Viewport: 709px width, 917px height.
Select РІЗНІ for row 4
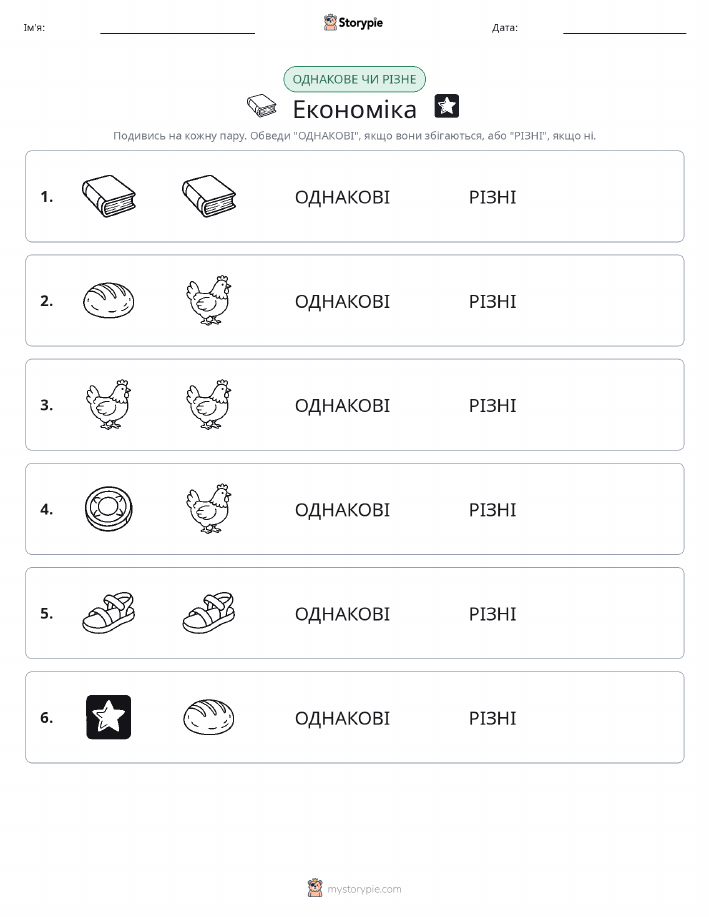[493, 509]
